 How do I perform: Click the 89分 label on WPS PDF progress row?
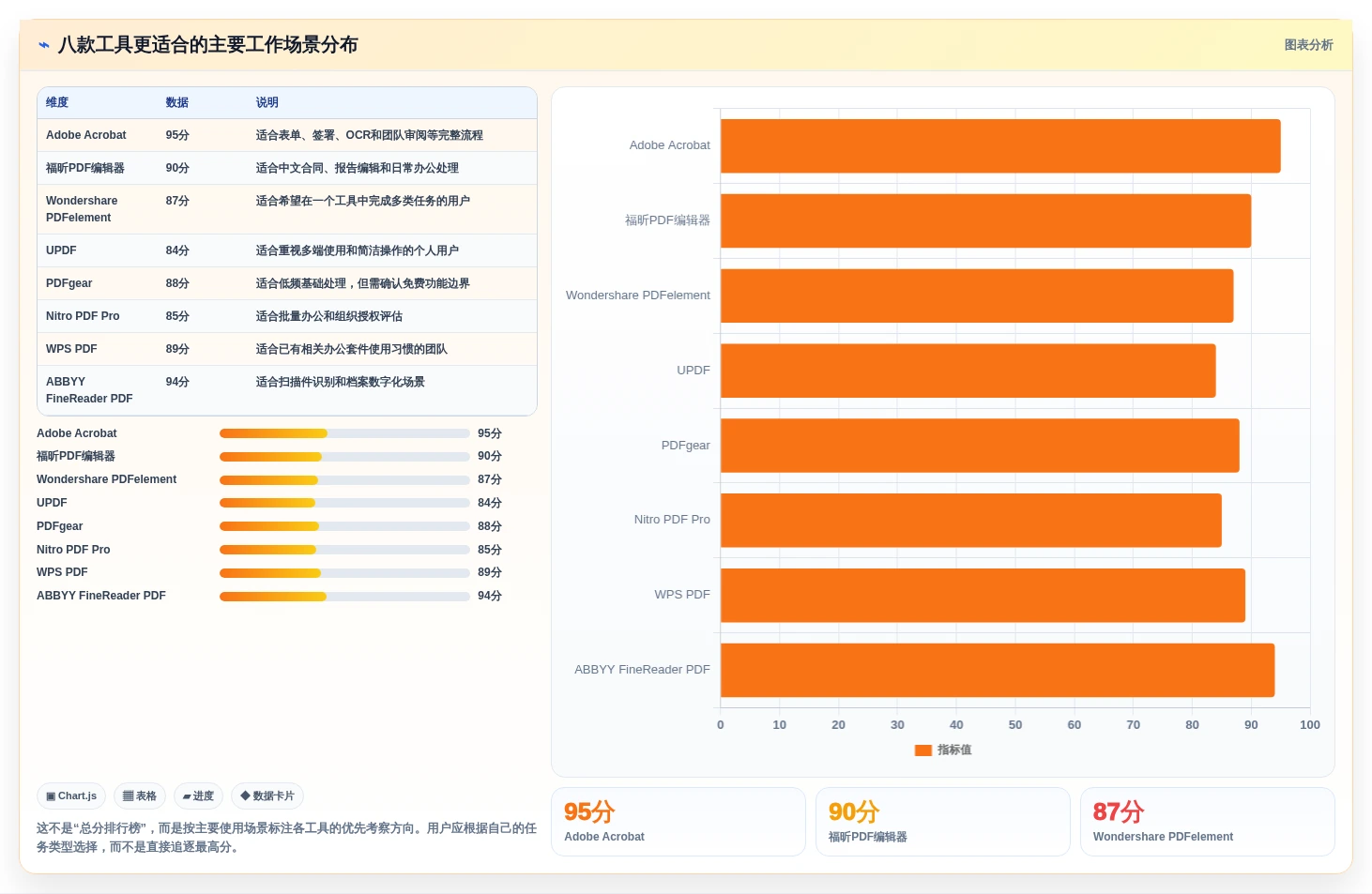coord(490,572)
